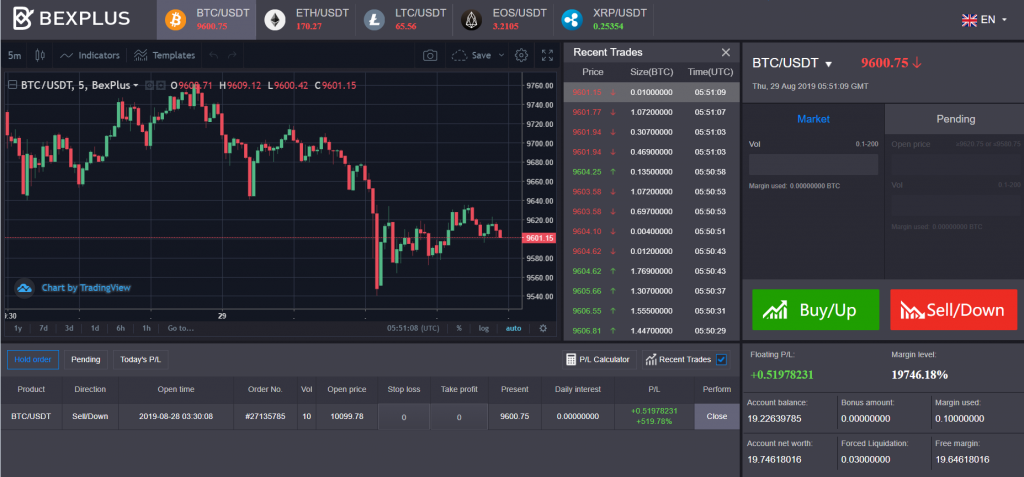Click the Chart by TradingView link
The width and height of the screenshot is (1024, 477).
pyautogui.click(x=86, y=288)
